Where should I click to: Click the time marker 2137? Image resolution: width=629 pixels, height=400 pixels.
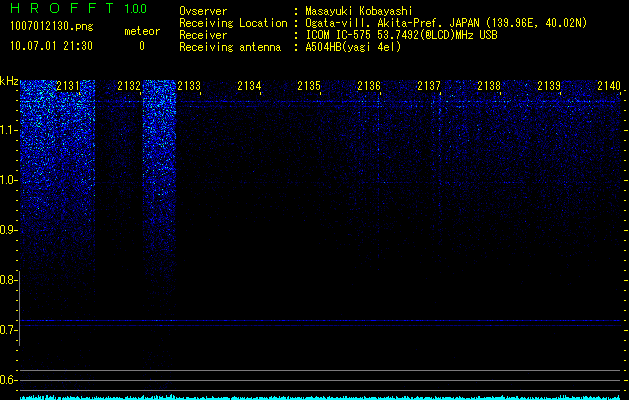point(429,86)
